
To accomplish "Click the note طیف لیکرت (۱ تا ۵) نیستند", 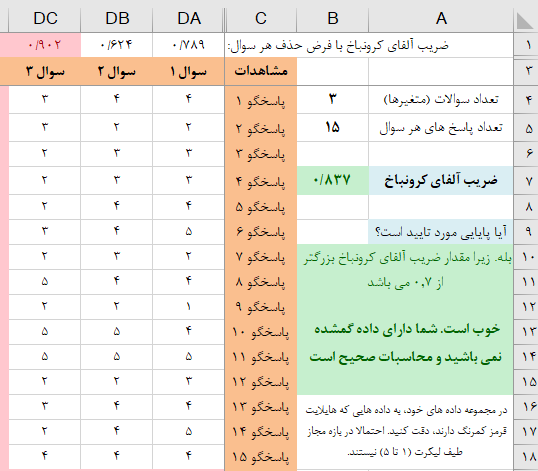I will pyautogui.click(x=405, y=452).
